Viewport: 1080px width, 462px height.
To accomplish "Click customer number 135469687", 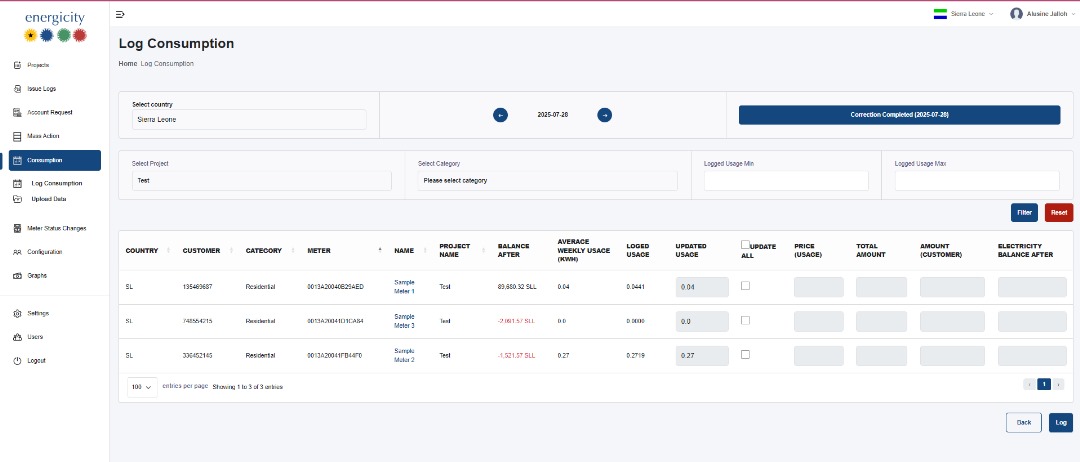I will click(197, 286).
